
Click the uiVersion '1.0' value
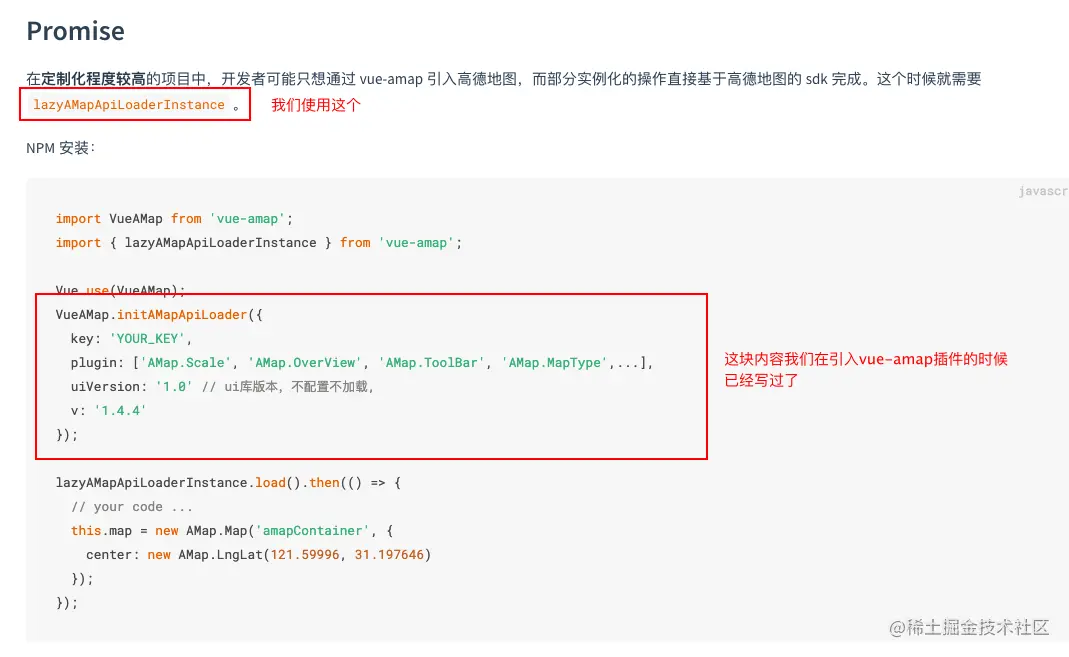pyautogui.click(x=173, y=387)
